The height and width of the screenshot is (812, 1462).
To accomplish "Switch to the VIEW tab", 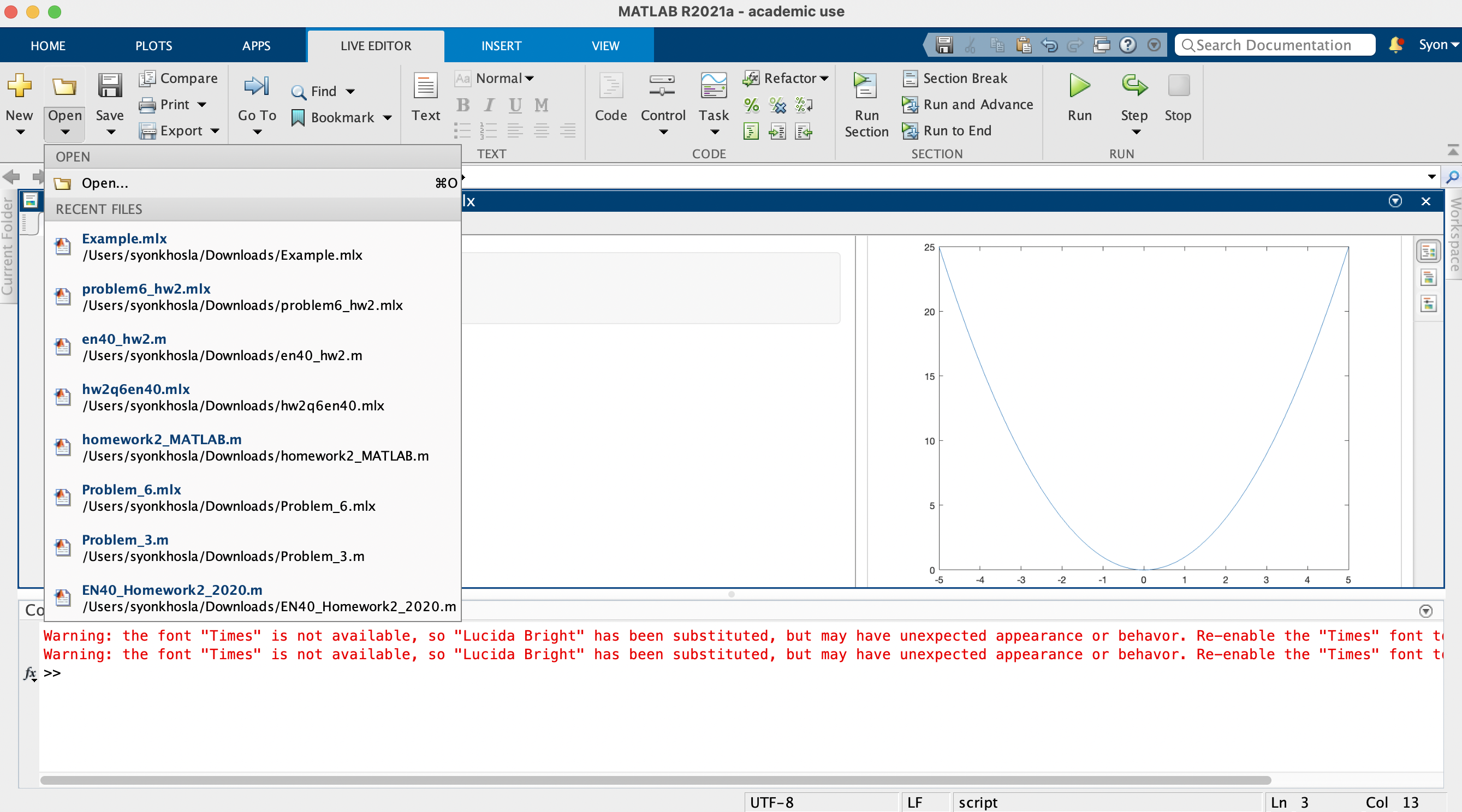I will [605, 45].
